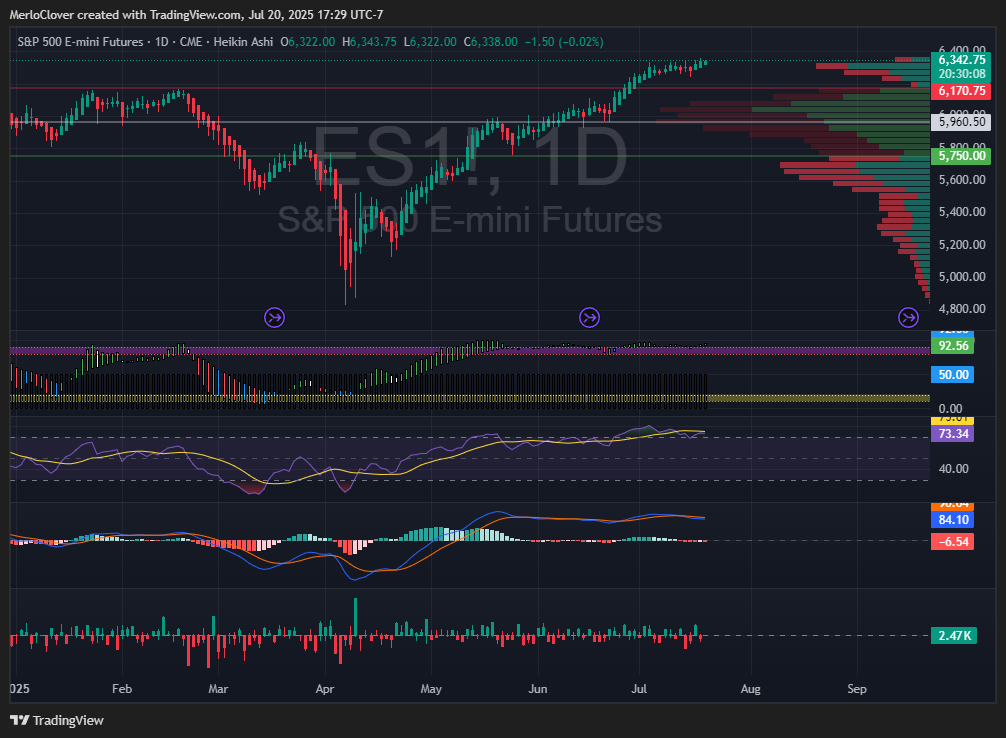Click the May label on time axis
The image size is (1006, 738).
tap(431, 689)
